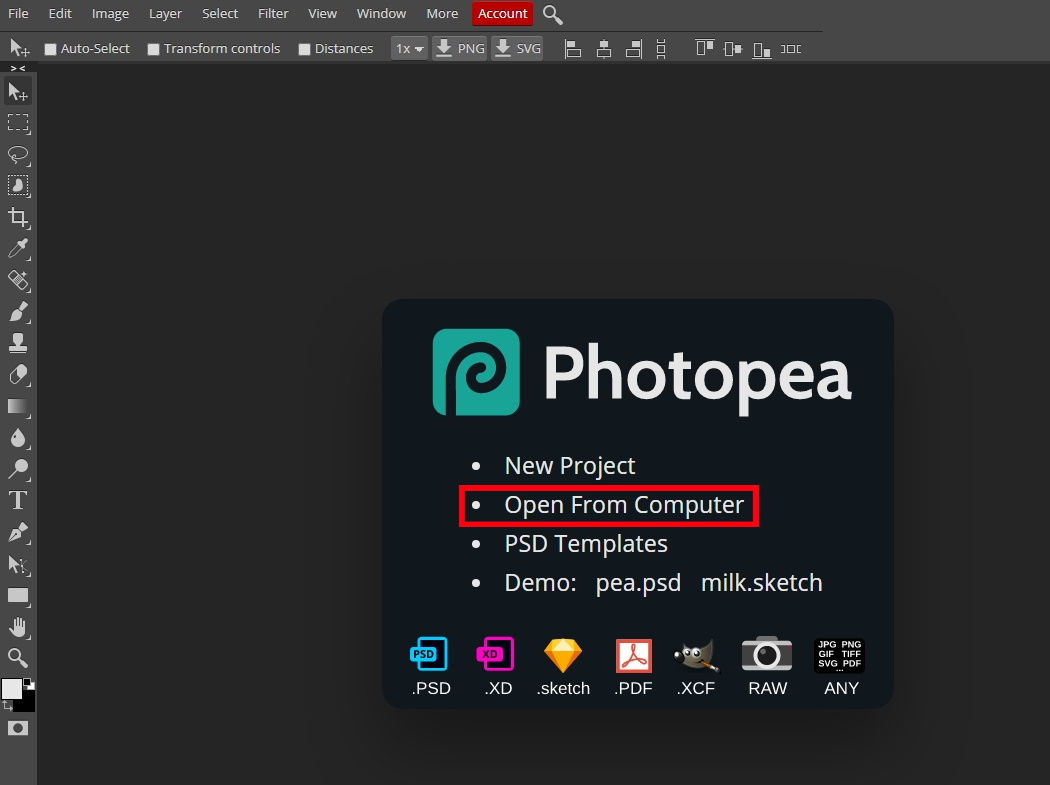Click the ANY formats icon
The image size is (1050, 785).
(839, 654)
